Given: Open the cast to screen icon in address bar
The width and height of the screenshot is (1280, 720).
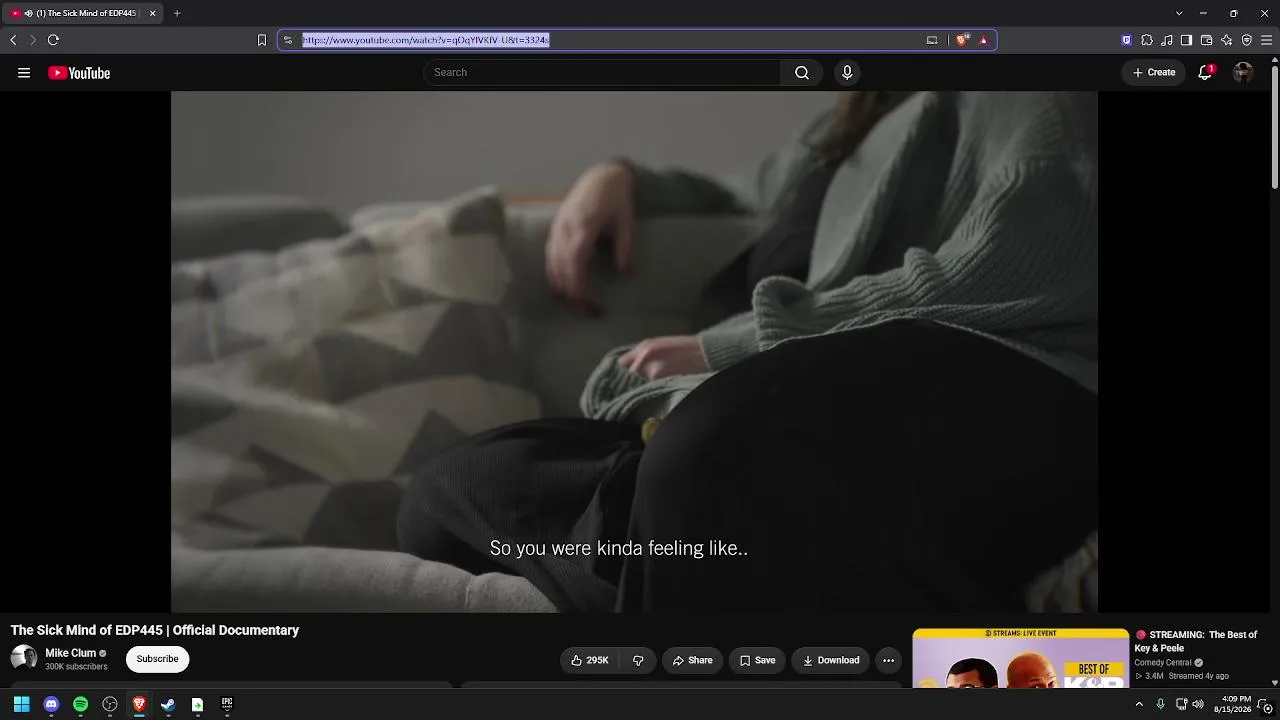Looking at the screenshot, I should click(932, 40).
